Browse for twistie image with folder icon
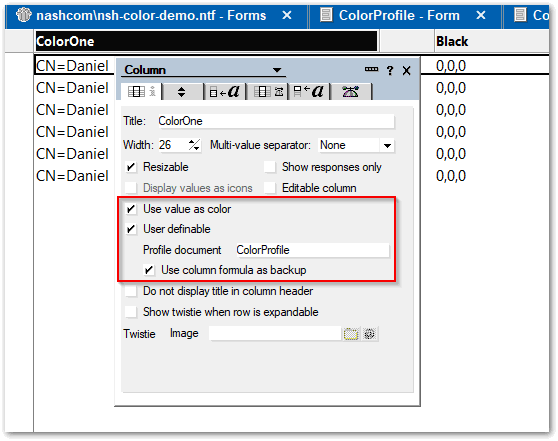The height and width of the screenshot is (441, 558). (351, 334)
